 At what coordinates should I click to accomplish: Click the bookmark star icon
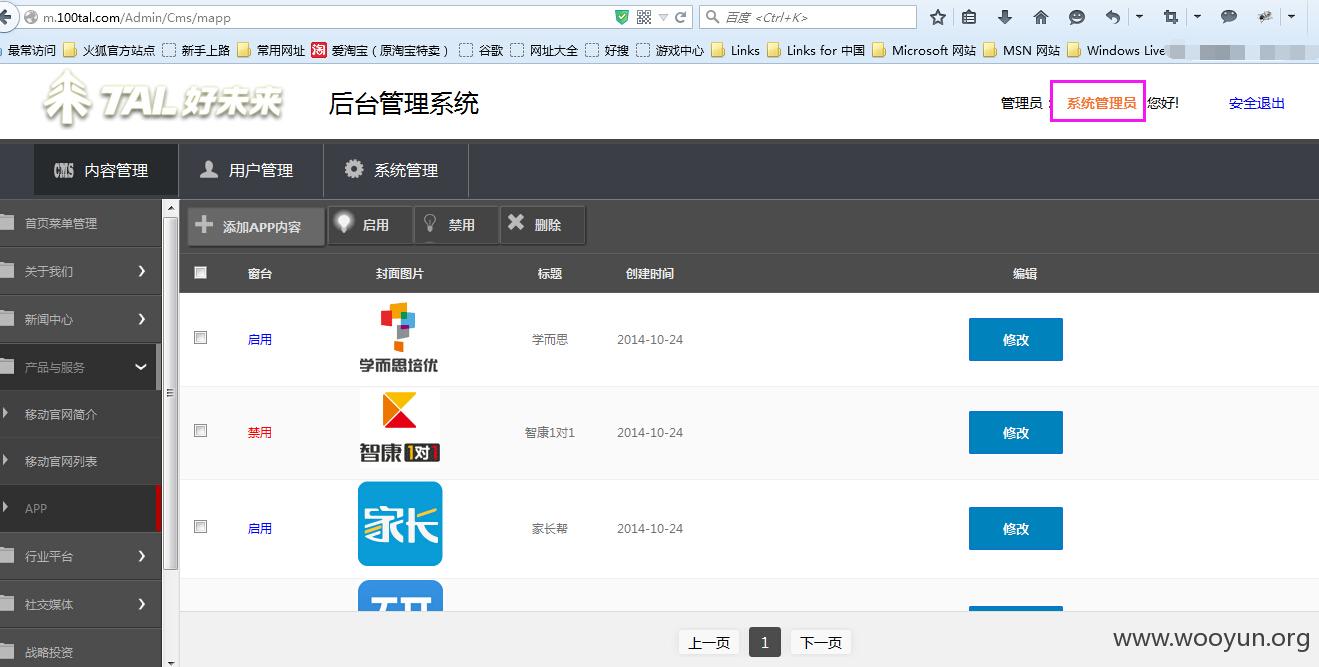937,17
